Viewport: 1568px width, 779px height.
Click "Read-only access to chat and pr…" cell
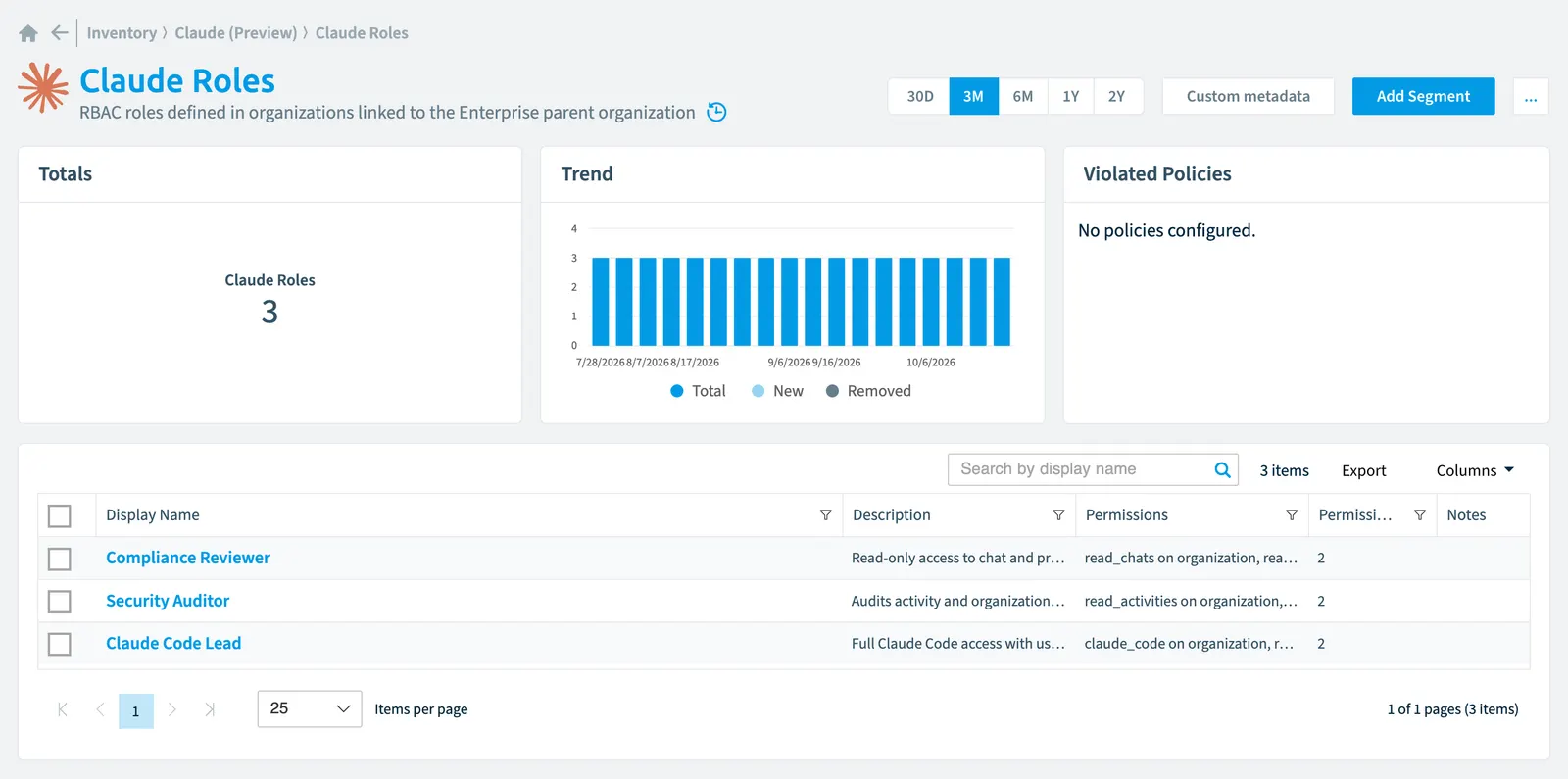point(957,558)
